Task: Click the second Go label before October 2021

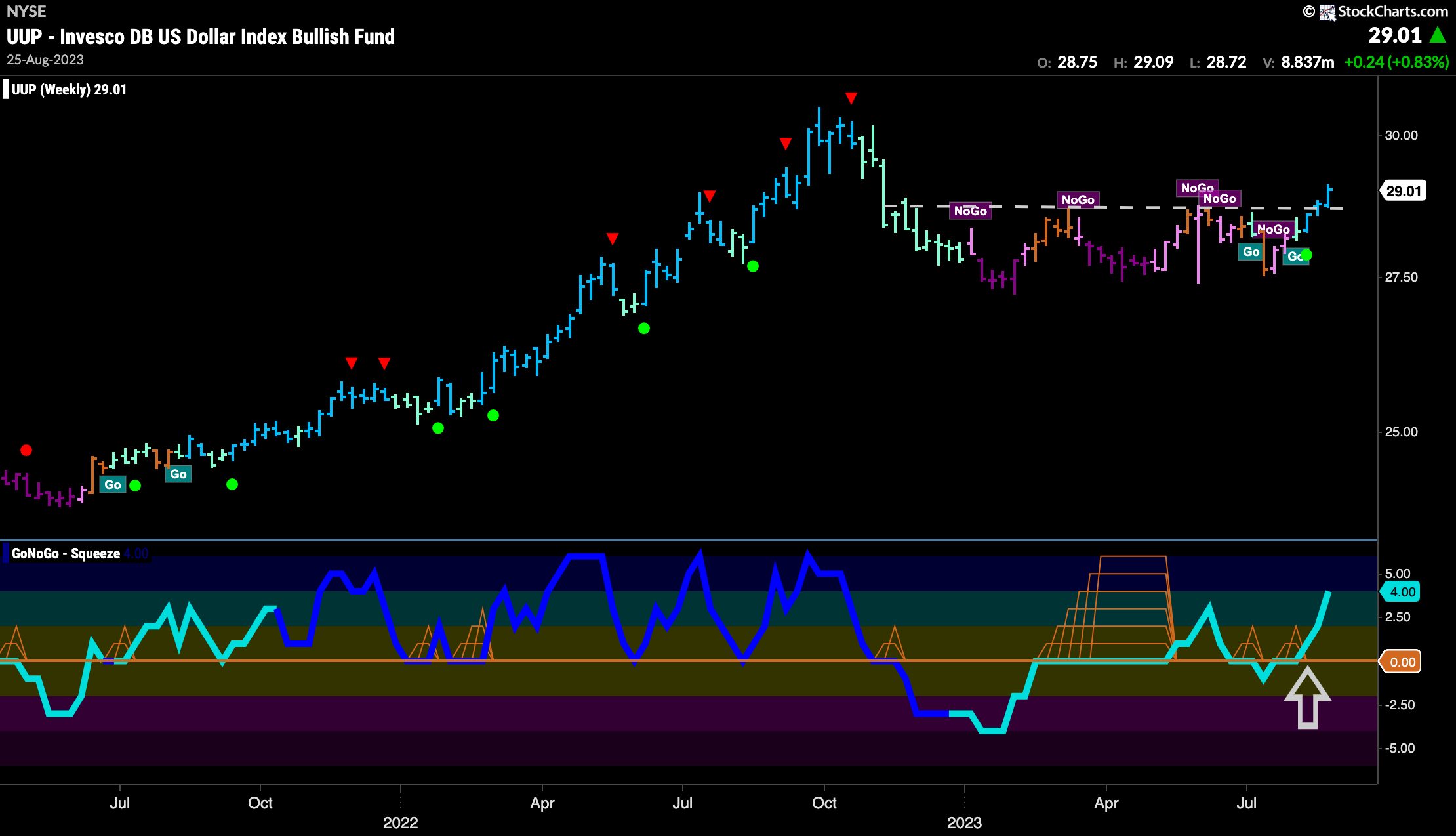Action: point(178,474)
